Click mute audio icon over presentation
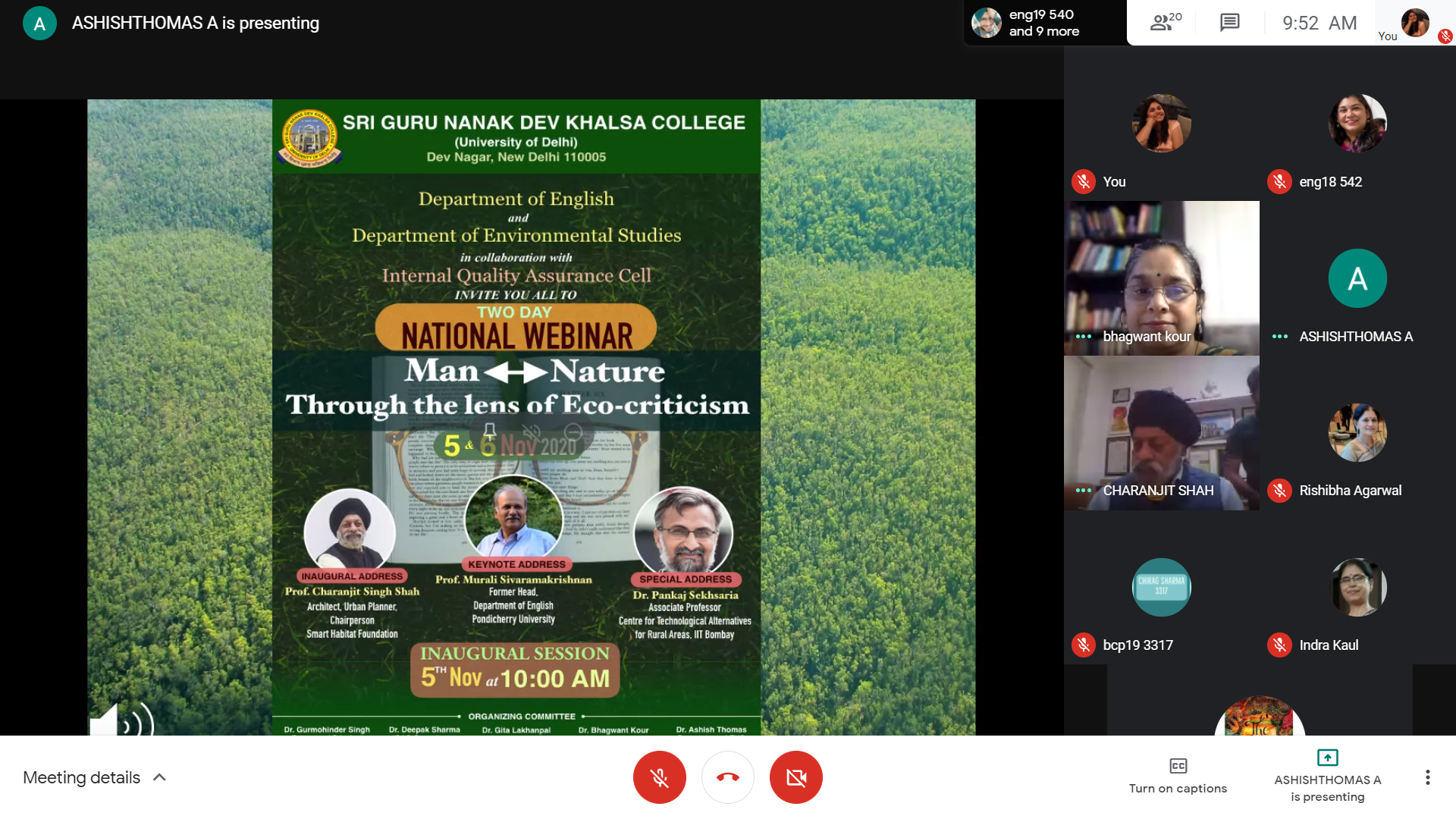Screen dimensions: 1456x819 pyautogui.click(x=531, y=433)
